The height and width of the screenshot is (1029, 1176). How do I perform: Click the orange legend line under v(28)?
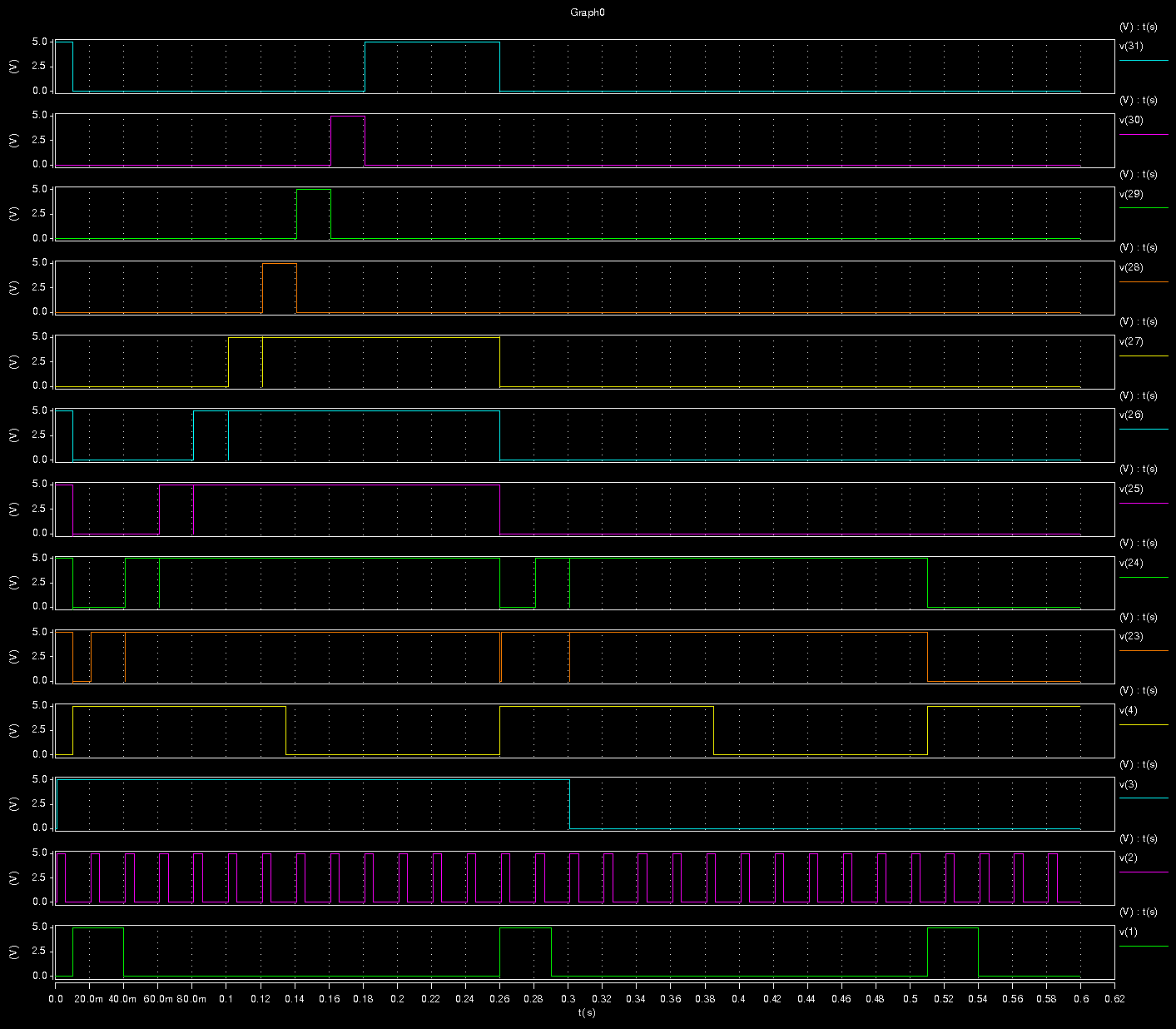(x=1144, y=282)
